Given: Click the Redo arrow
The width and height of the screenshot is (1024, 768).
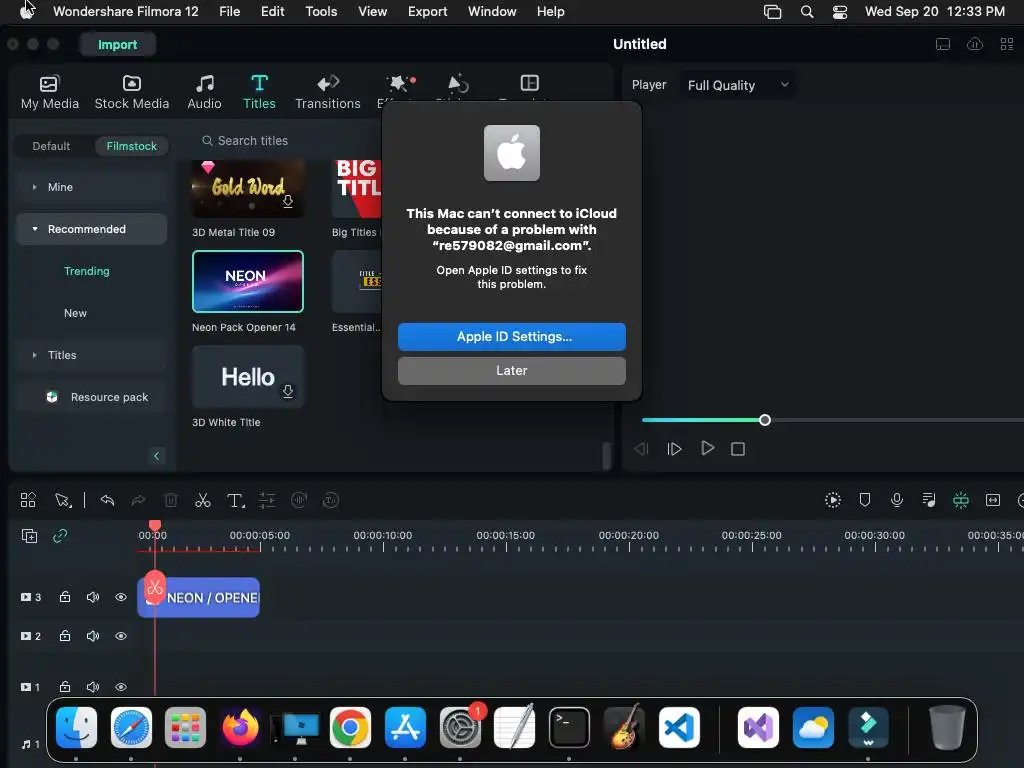Looking at the screenshot, I should point(138,500).
